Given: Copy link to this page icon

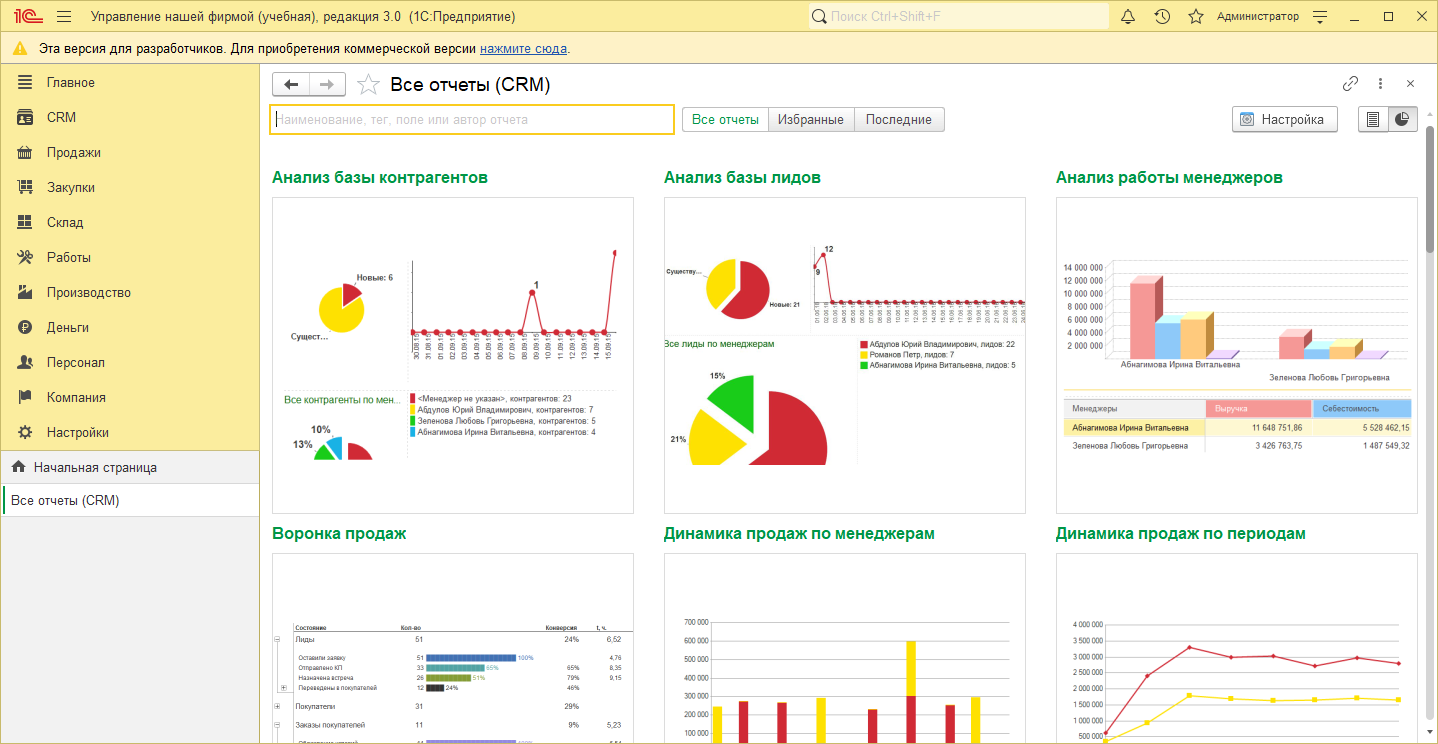Looking at the screenshot, I should (x=1350, y=84).
